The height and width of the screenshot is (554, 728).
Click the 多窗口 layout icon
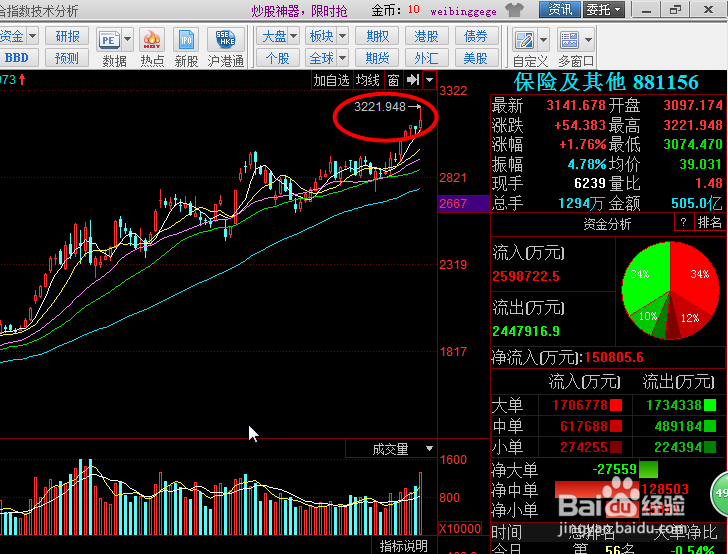569,40
